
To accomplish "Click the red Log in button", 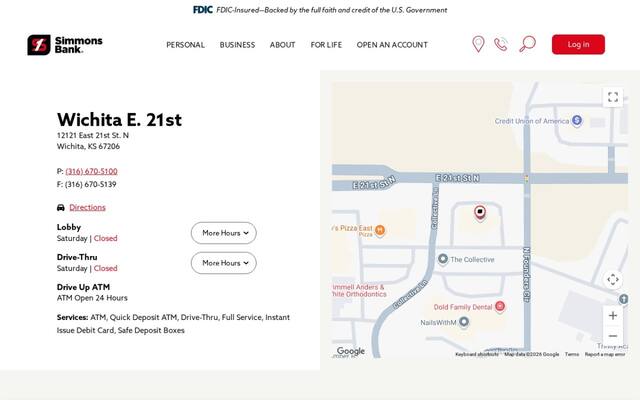I will point(578,44).
